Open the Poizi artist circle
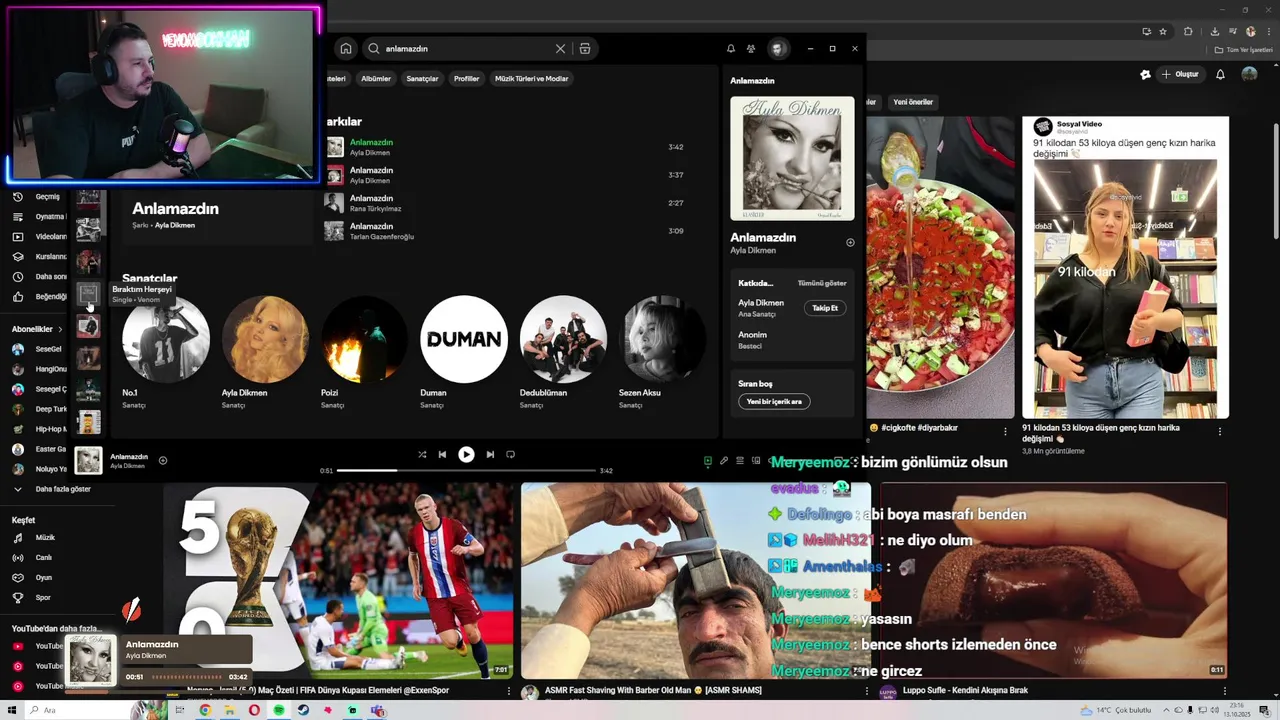 tap(364, 339)
